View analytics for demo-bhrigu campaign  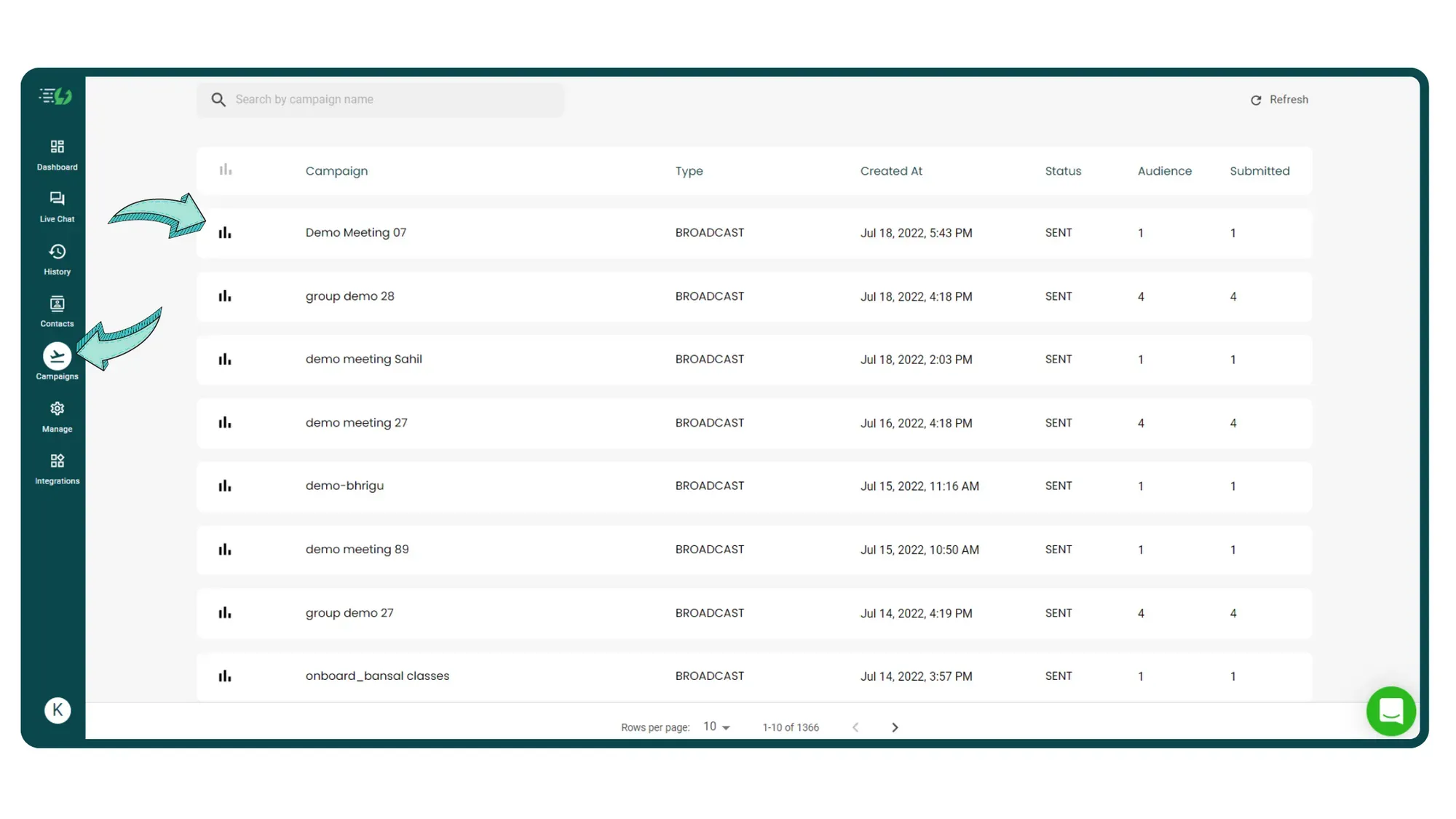click(225, 486)
